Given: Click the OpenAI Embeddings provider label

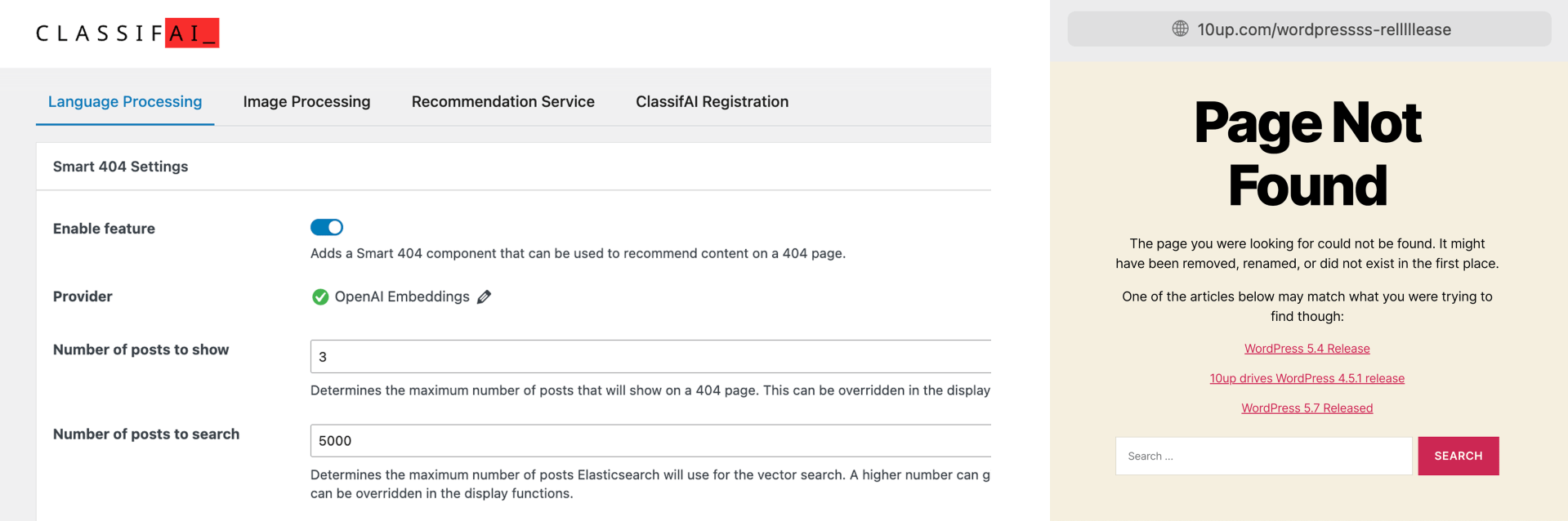Looking at the screenshot, I should click(402, 296).
